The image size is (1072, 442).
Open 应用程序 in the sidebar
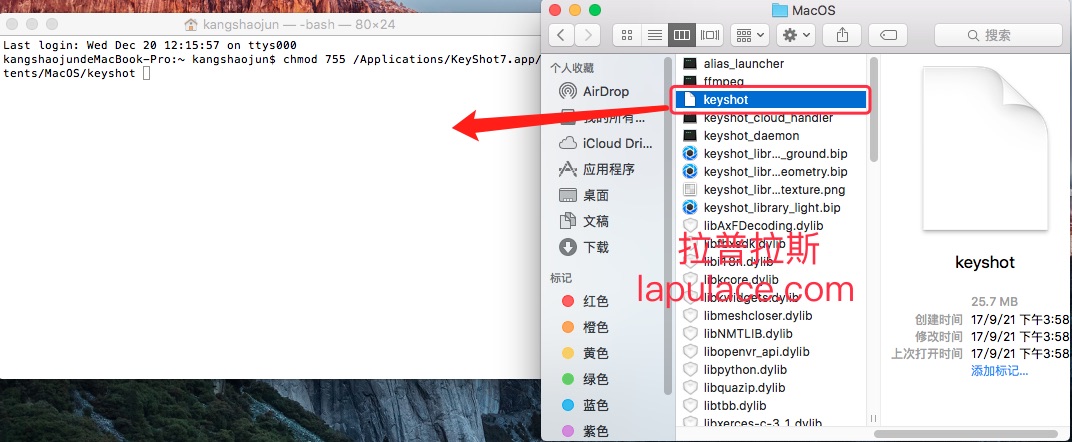596,169
